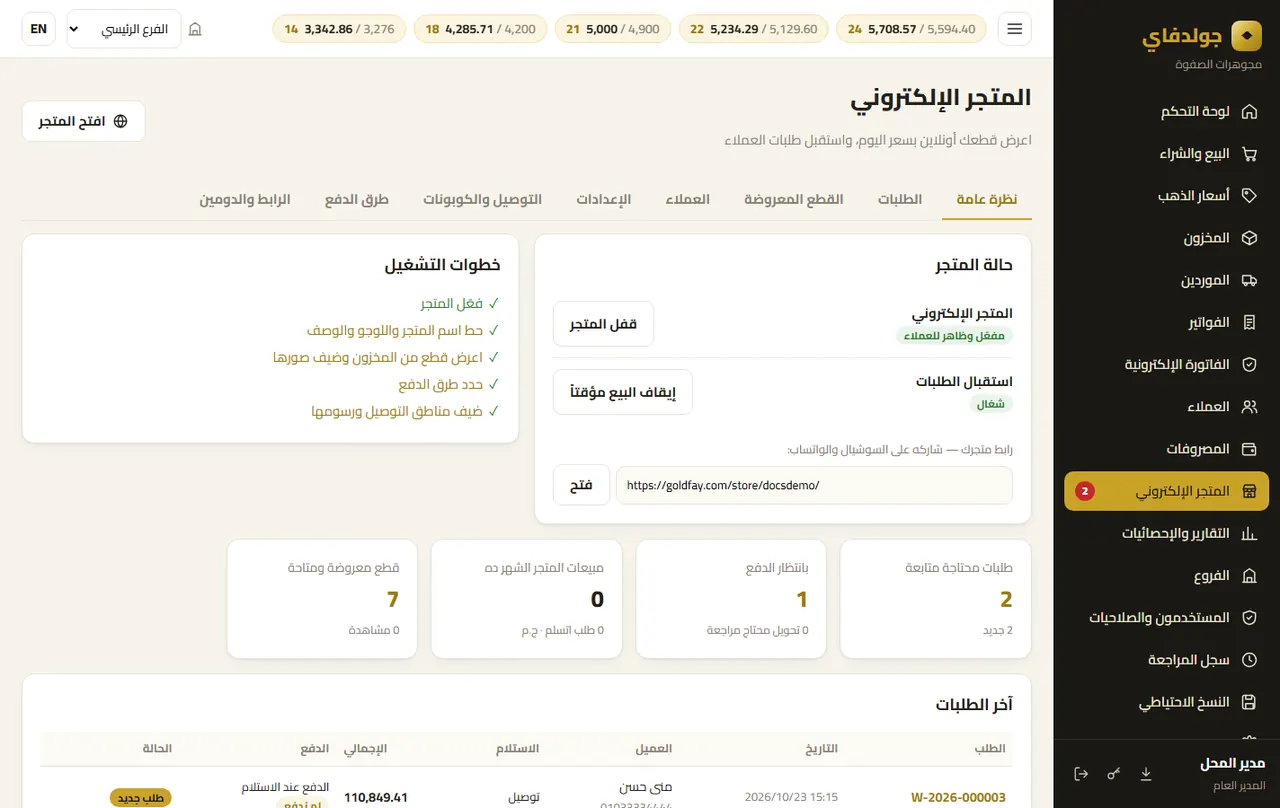The height and width of the screenshot is (808, 1280).
Task: Click the فتح button beside store link
Action: [x=581, y=485]
